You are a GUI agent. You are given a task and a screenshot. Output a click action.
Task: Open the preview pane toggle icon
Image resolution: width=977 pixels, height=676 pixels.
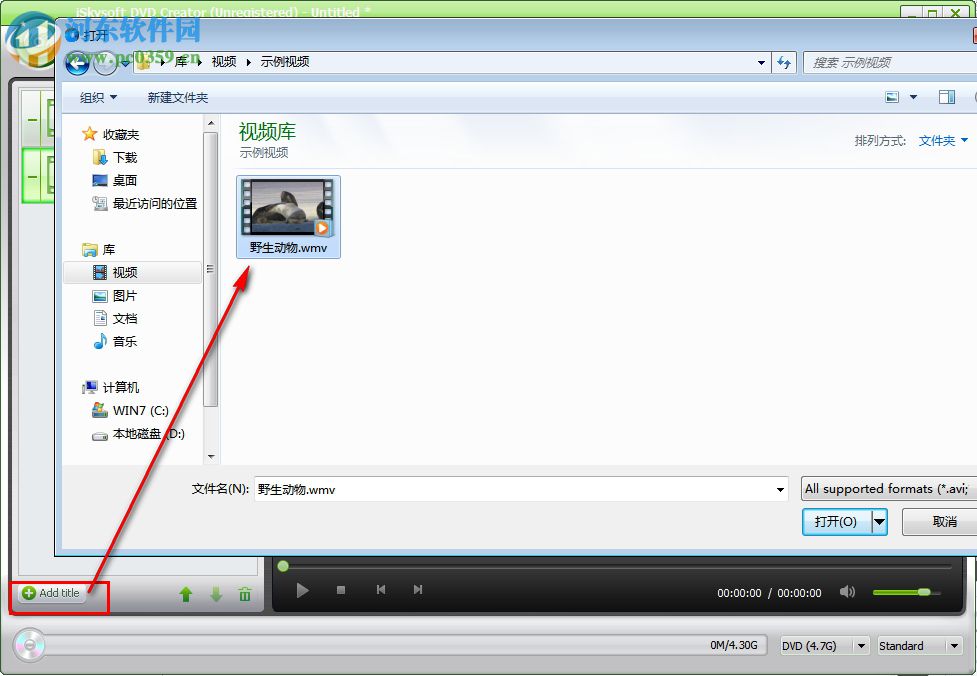(x=947, y=97)
